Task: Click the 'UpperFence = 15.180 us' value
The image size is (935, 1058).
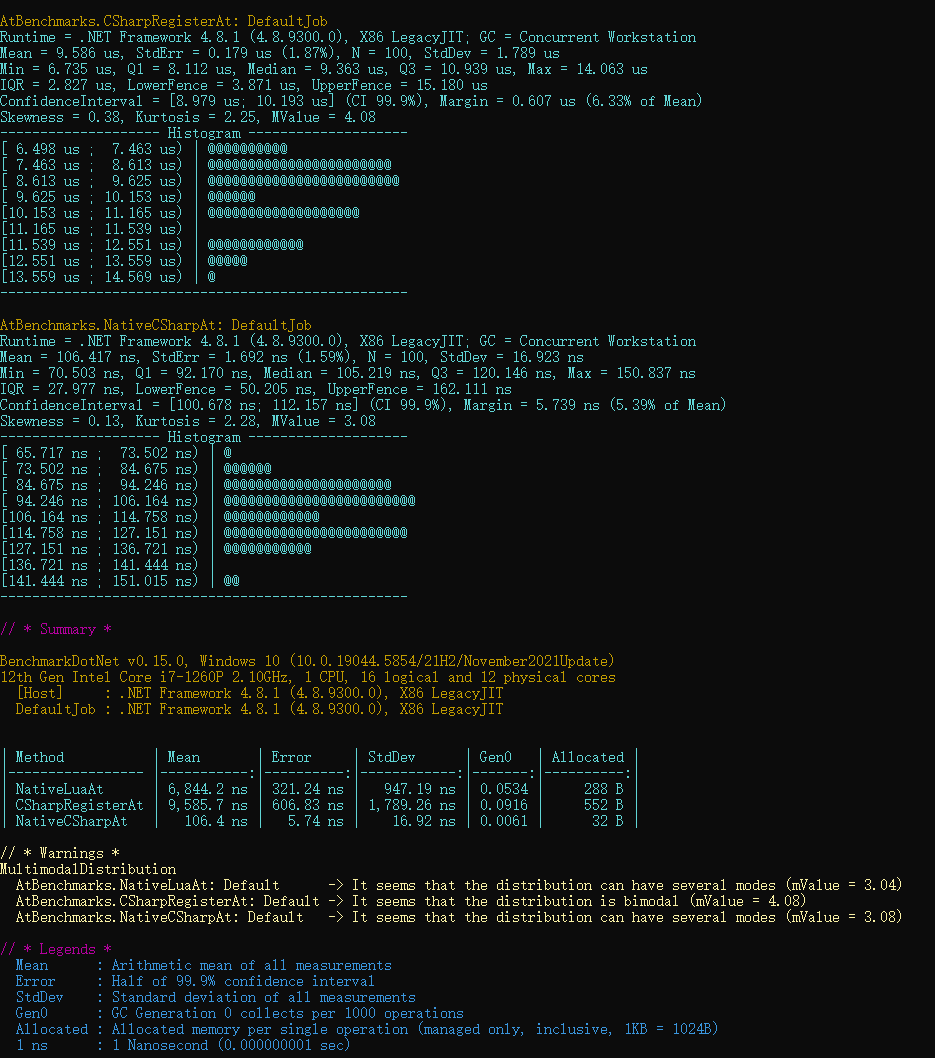Action: click(399, 86)
